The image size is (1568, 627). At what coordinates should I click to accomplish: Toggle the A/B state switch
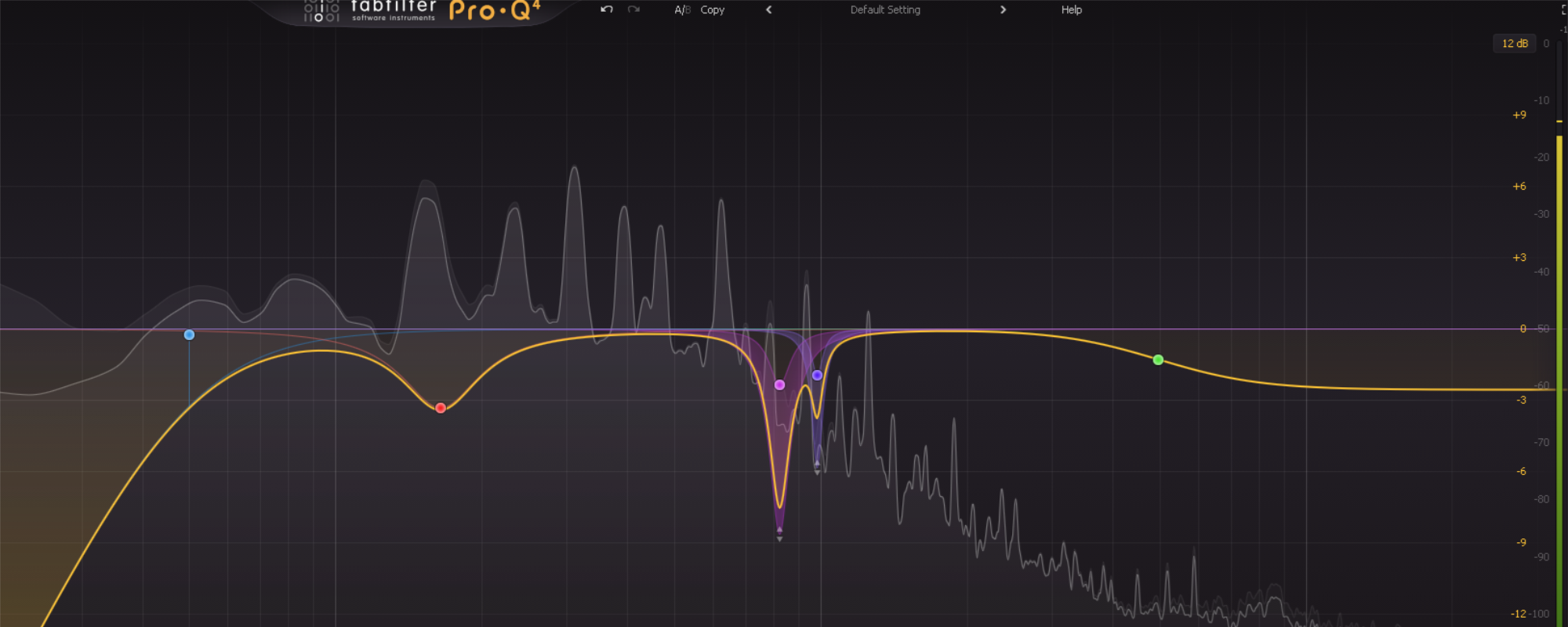click(x=682, y=10)
